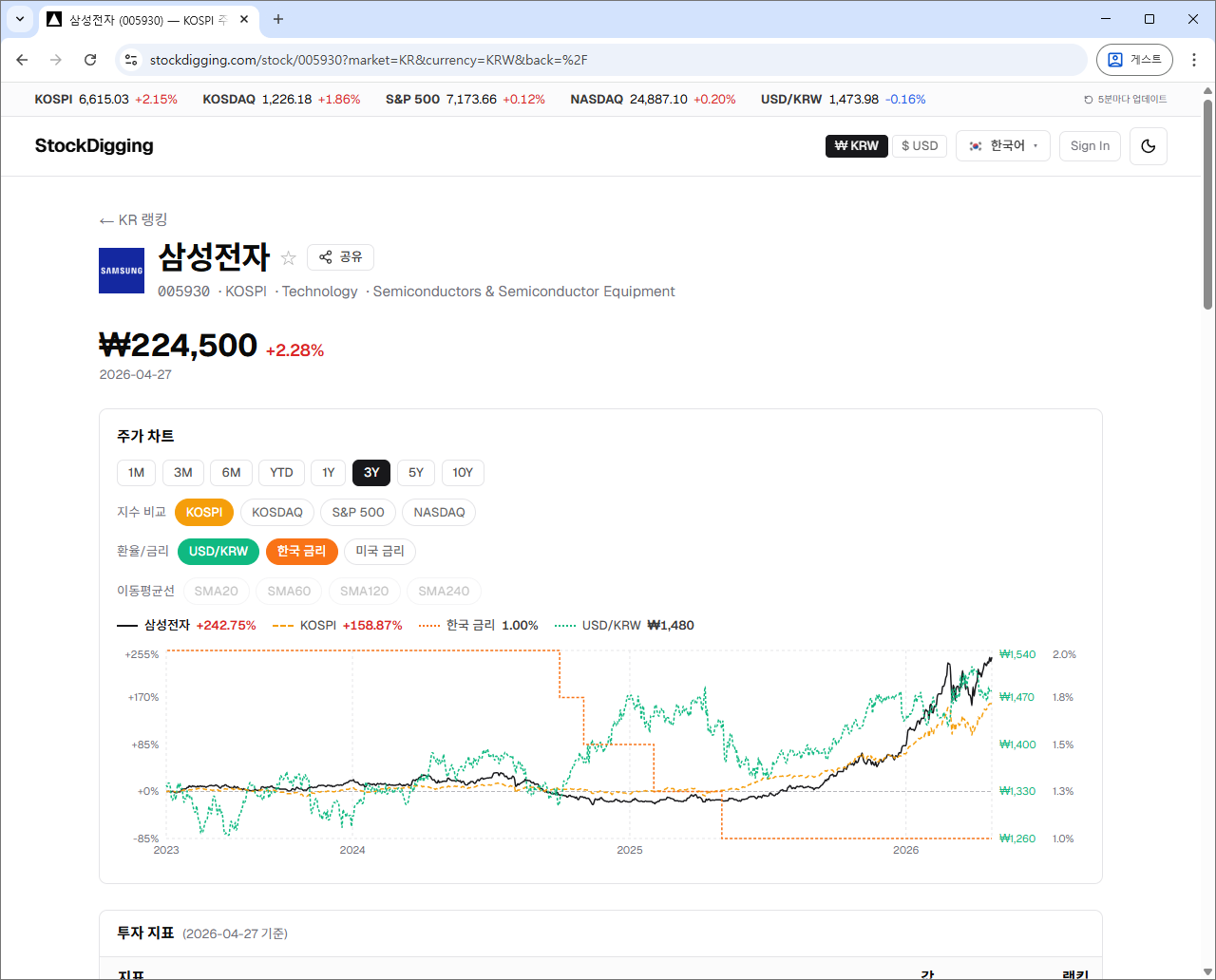
Task: Click 5분마다 업데이트 refresh indicator
Action: (1126, 100)
